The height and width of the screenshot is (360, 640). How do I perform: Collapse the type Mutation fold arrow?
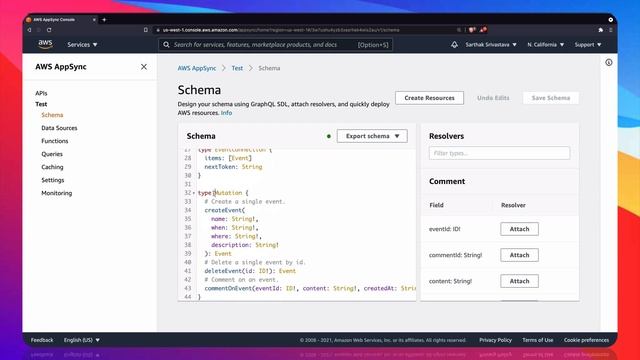193,193
